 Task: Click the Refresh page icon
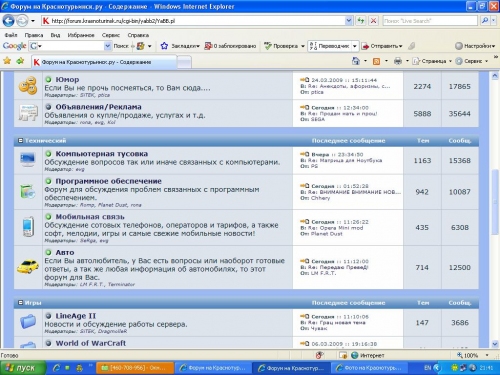tap(361, 21)
